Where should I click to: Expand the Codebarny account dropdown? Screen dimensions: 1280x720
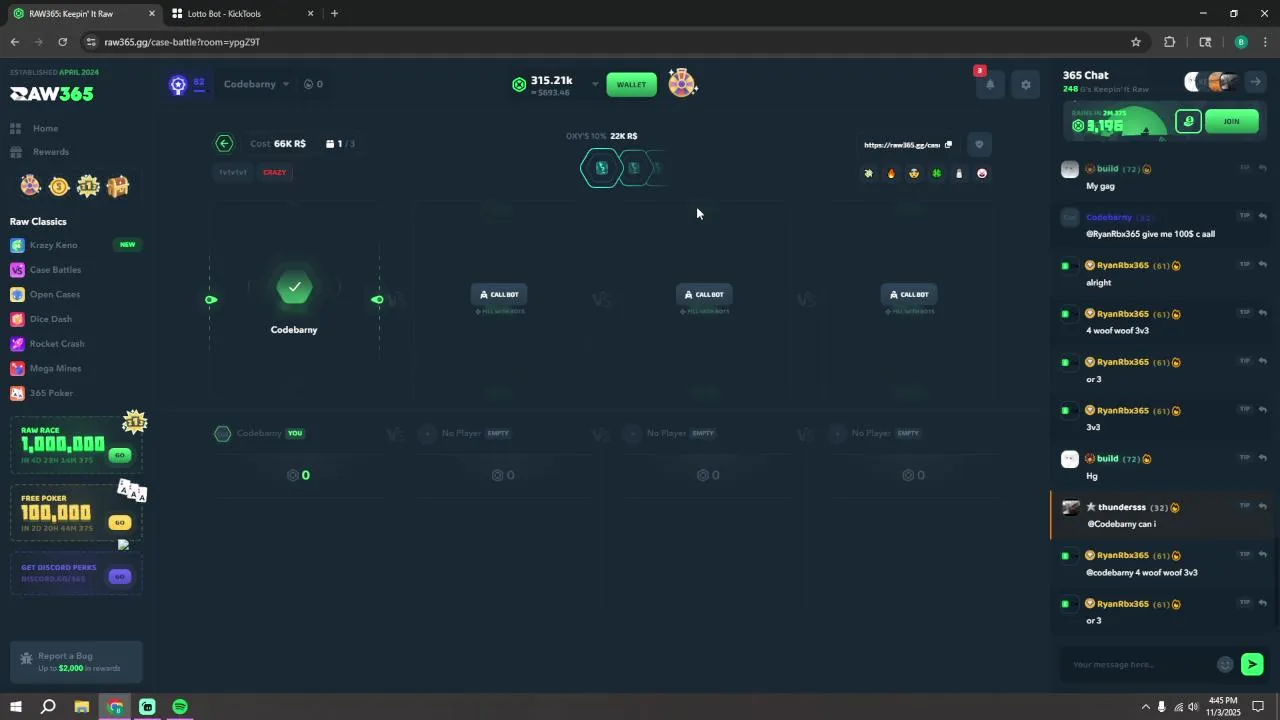(256, 84)
